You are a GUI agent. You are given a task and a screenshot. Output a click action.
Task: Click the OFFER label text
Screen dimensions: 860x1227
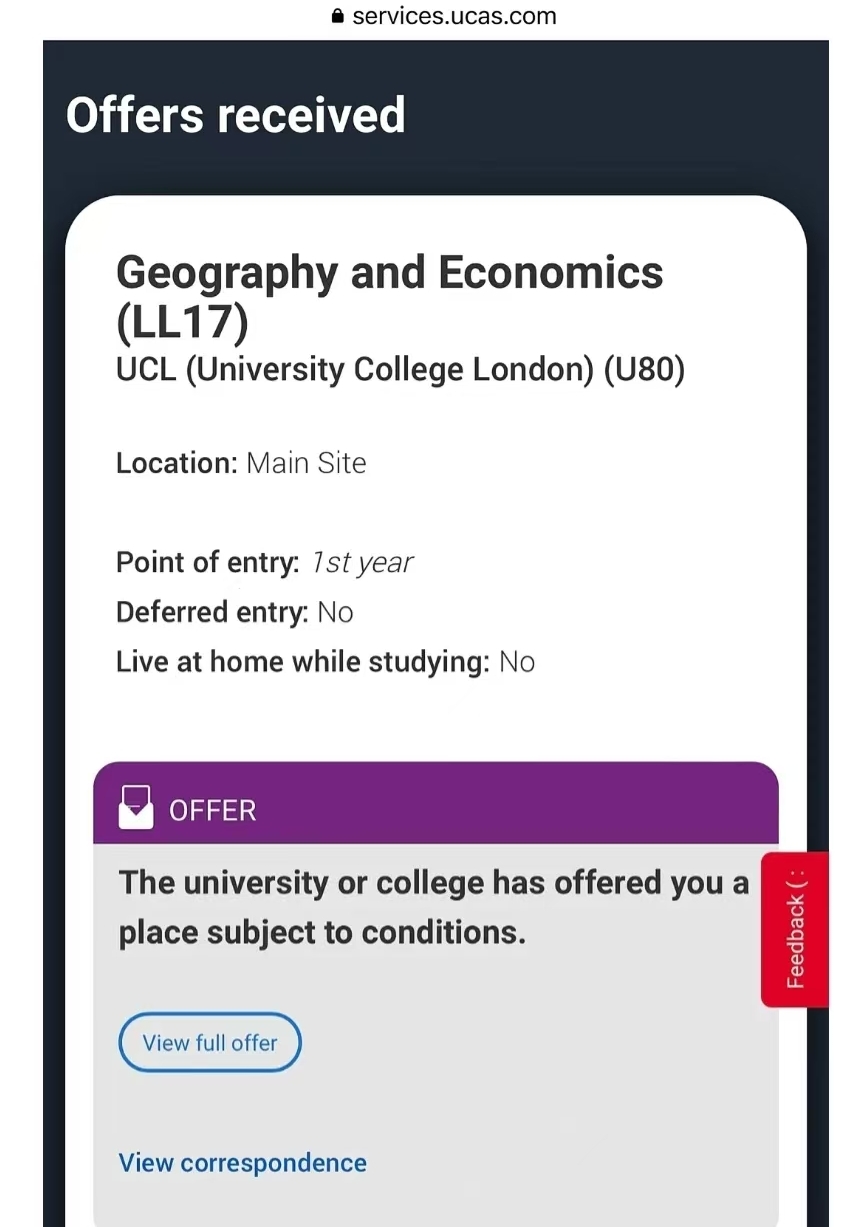coord(212,810)
